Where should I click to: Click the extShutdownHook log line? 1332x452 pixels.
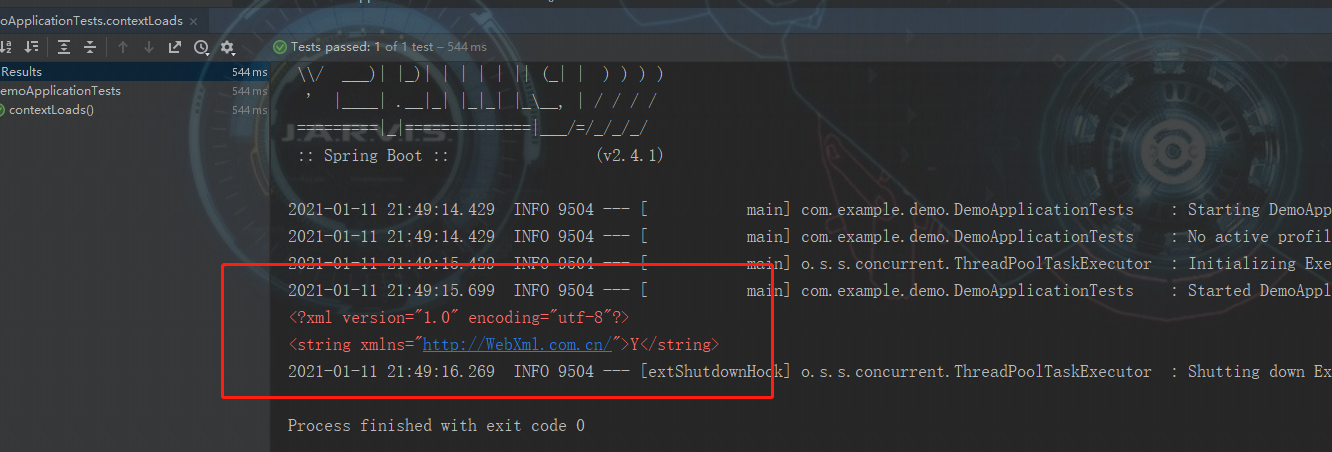point(809,372)
